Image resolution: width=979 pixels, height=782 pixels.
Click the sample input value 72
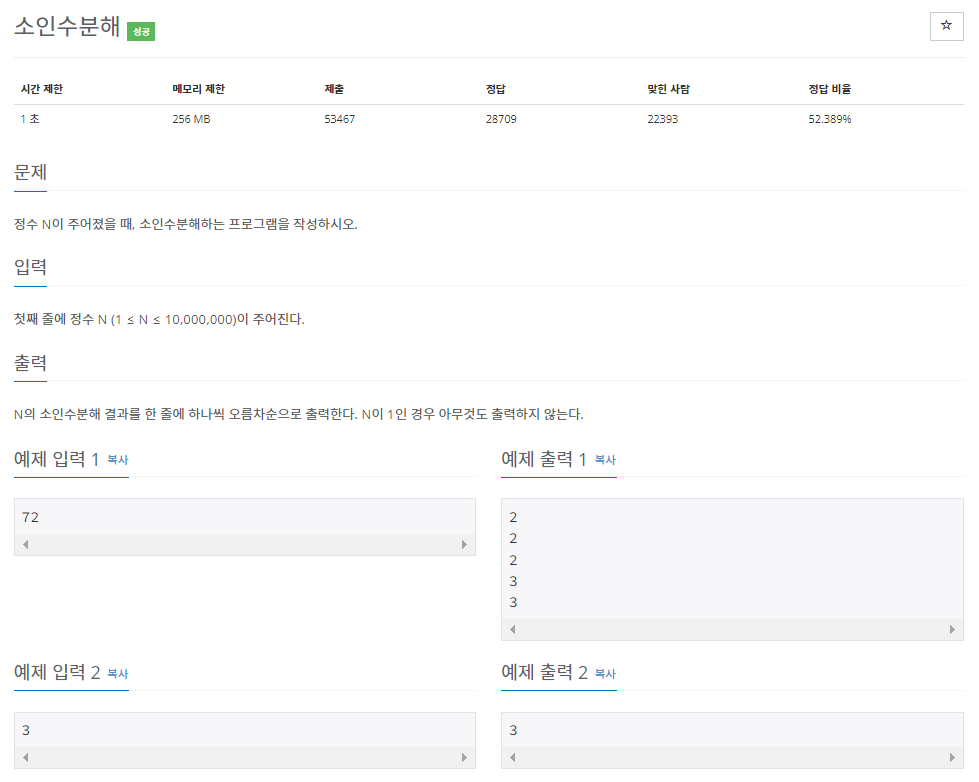point(30,517)
